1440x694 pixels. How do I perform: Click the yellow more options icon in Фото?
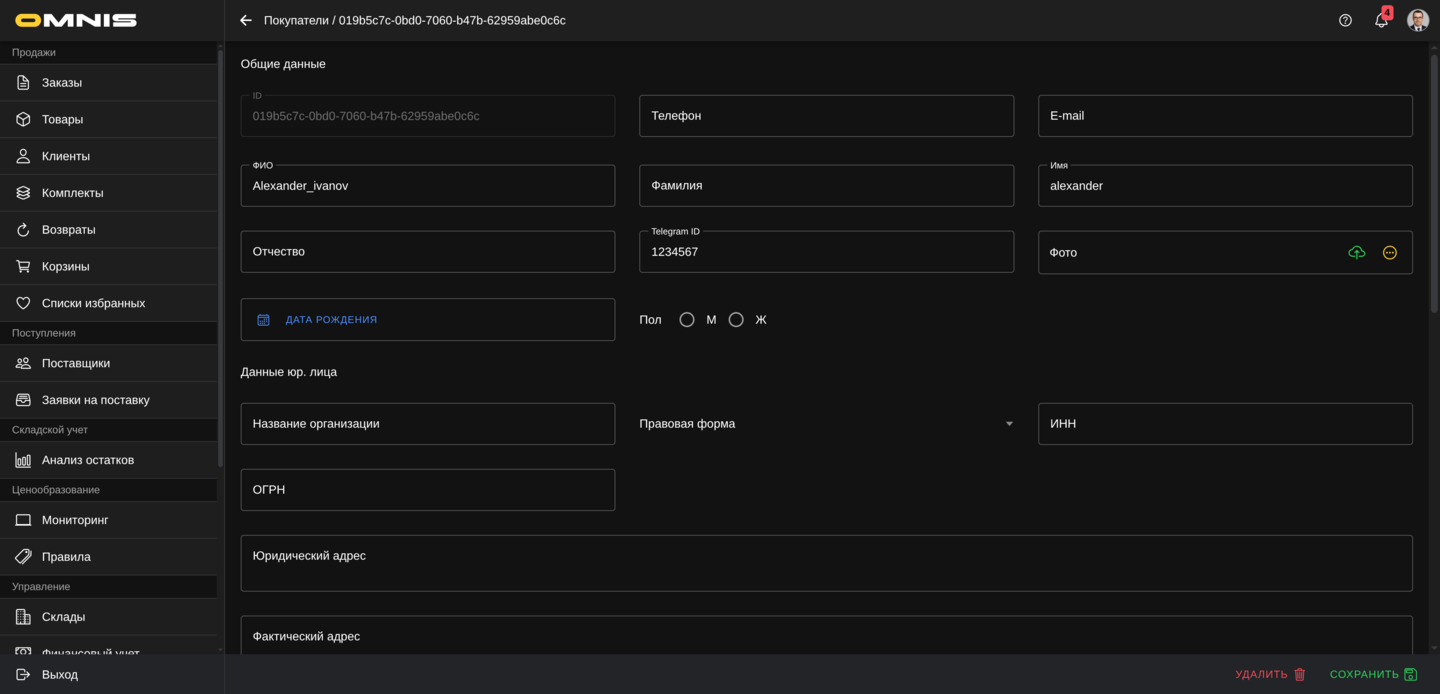pos(1389,253)
